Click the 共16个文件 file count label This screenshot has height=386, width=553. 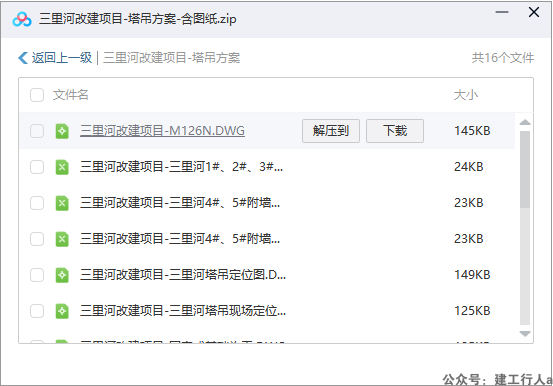click(503, 58)
